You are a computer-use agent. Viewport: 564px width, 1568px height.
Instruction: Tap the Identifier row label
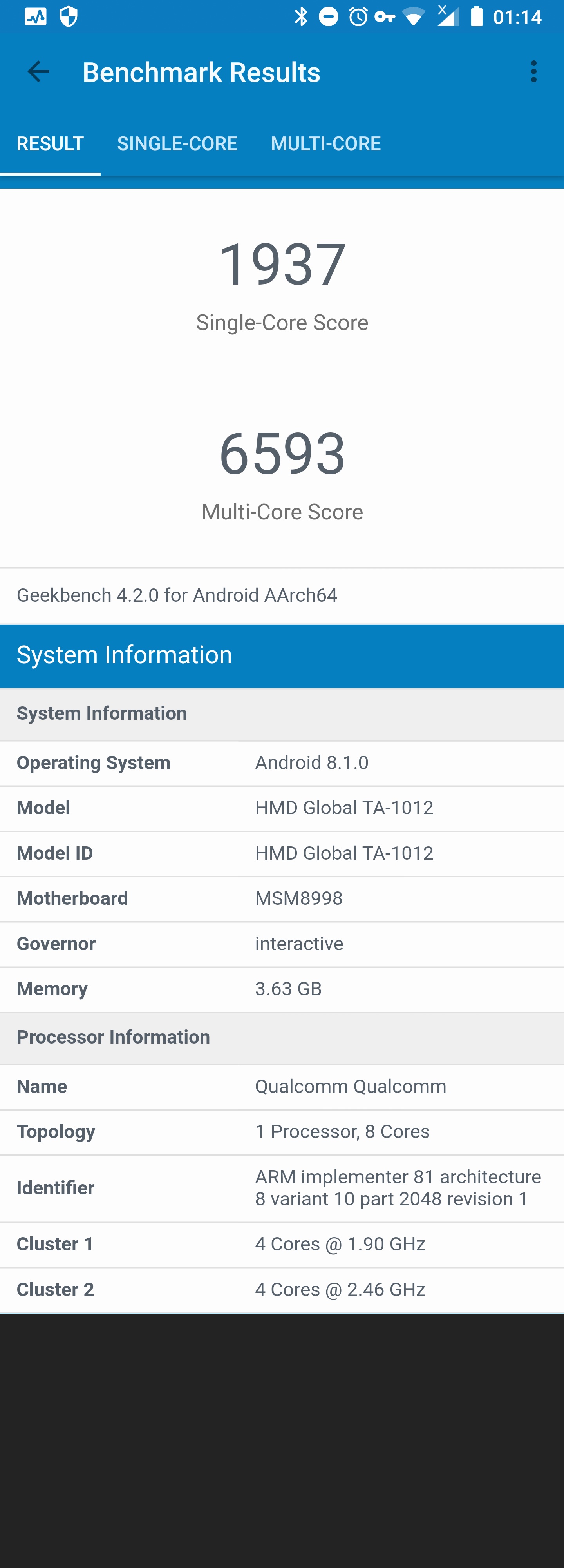(x=55, y=1188)
